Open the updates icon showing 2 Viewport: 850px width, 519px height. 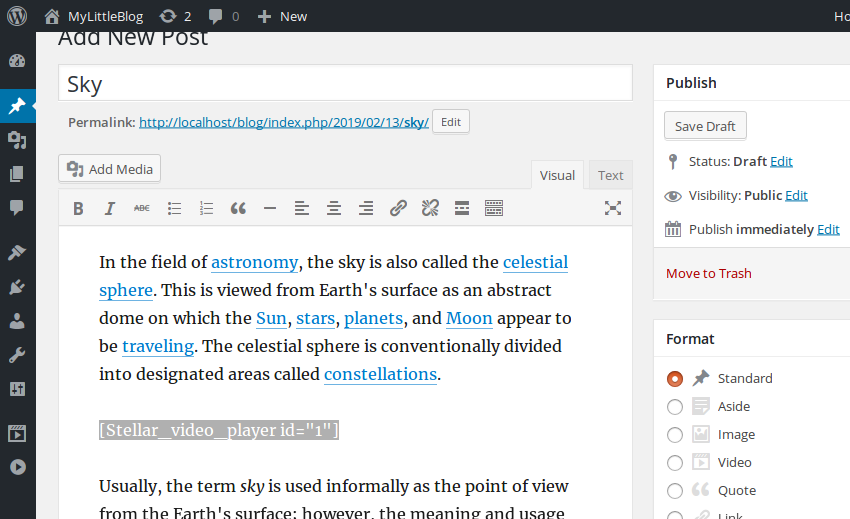click(175, 16)
